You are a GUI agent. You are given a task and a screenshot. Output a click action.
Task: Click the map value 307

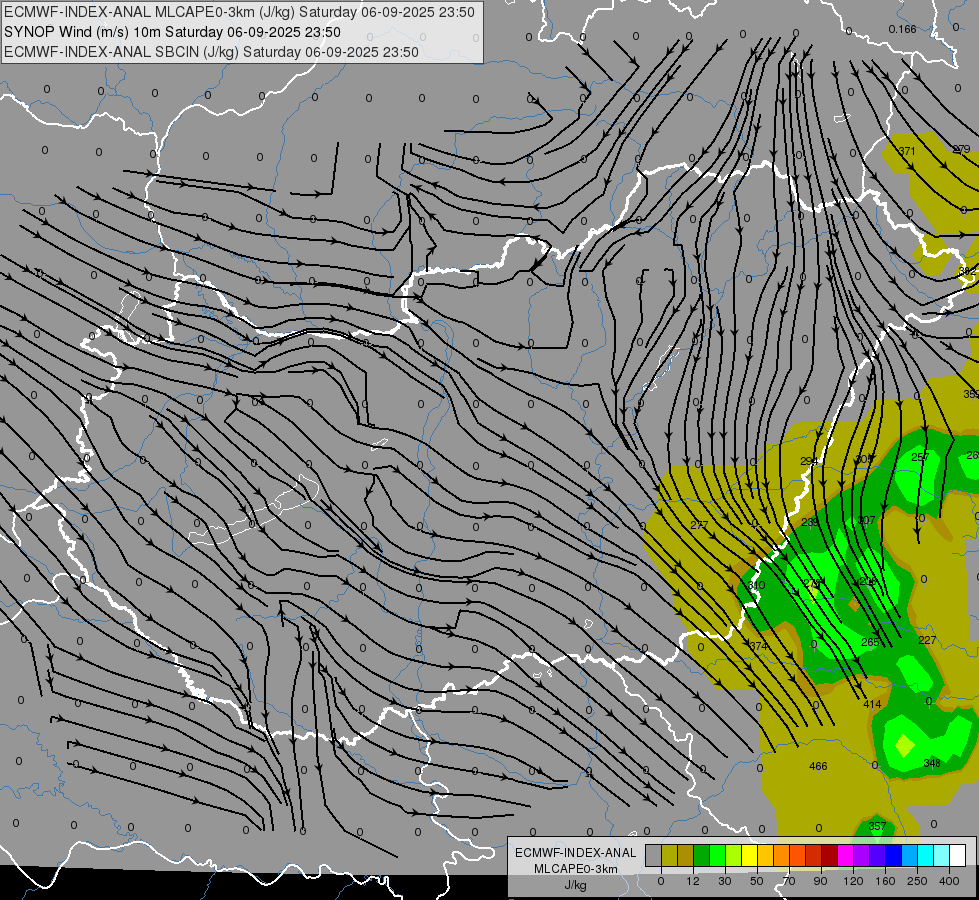(x=867, y=520)
